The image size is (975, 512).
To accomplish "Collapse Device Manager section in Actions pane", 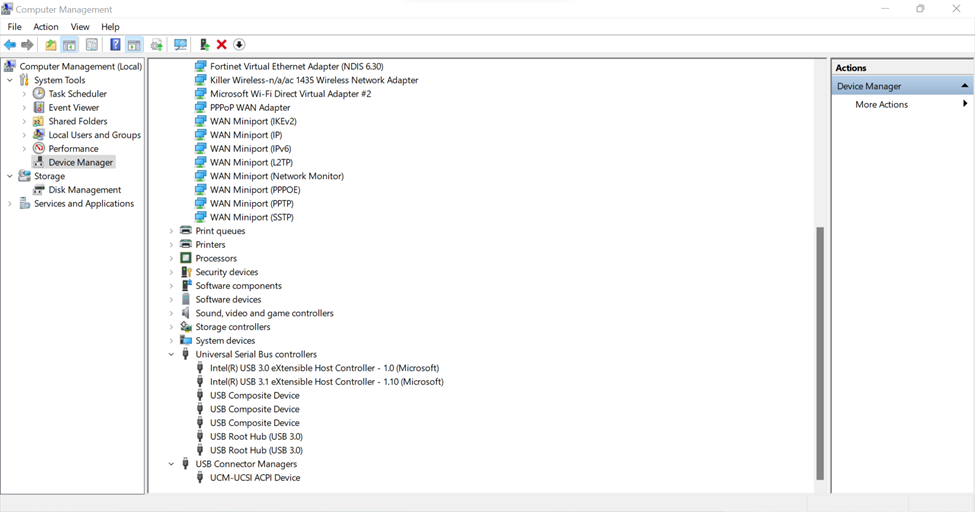I will click(x=964, y=86).
